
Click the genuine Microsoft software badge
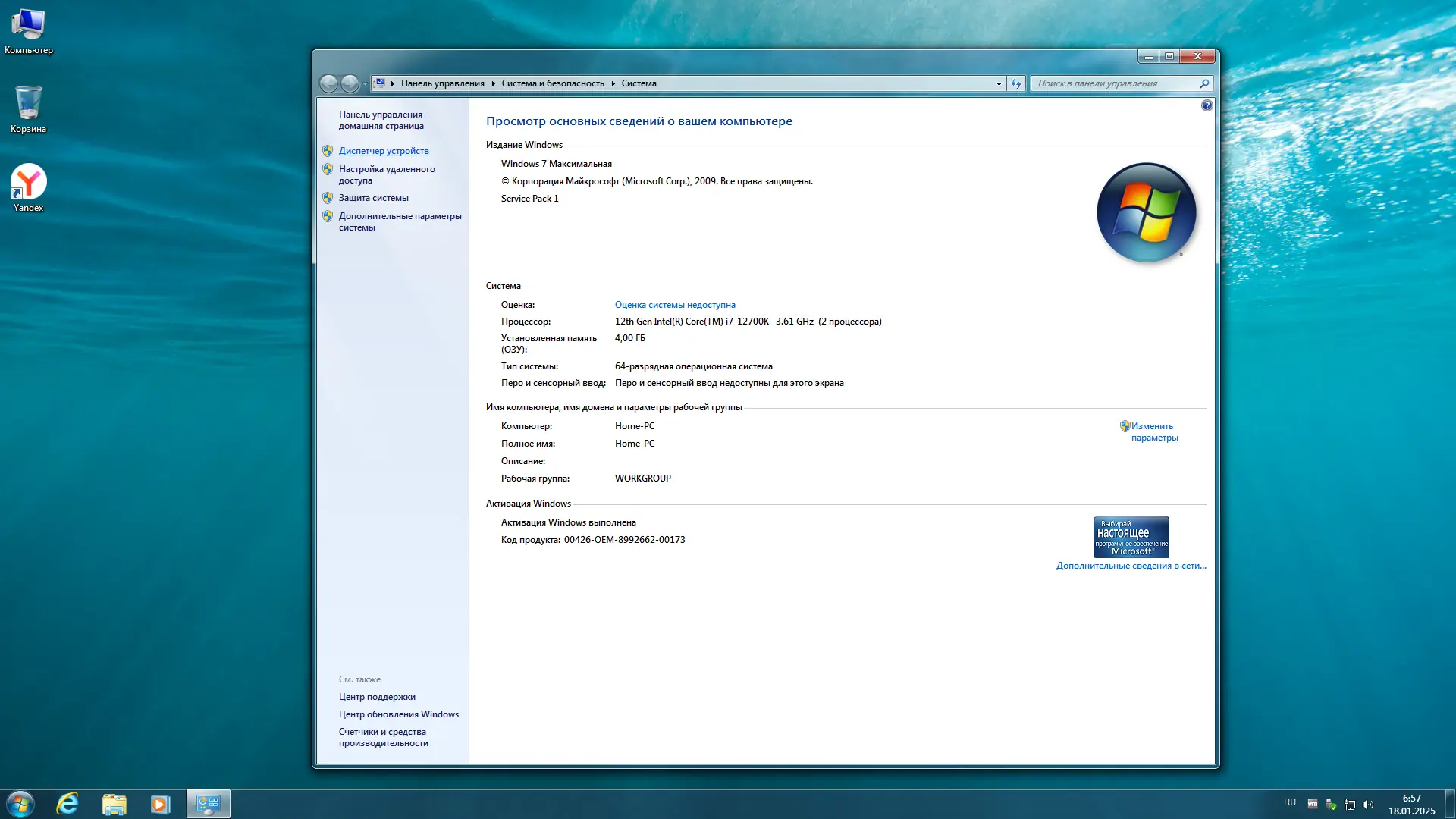[x=1131, y=537]
